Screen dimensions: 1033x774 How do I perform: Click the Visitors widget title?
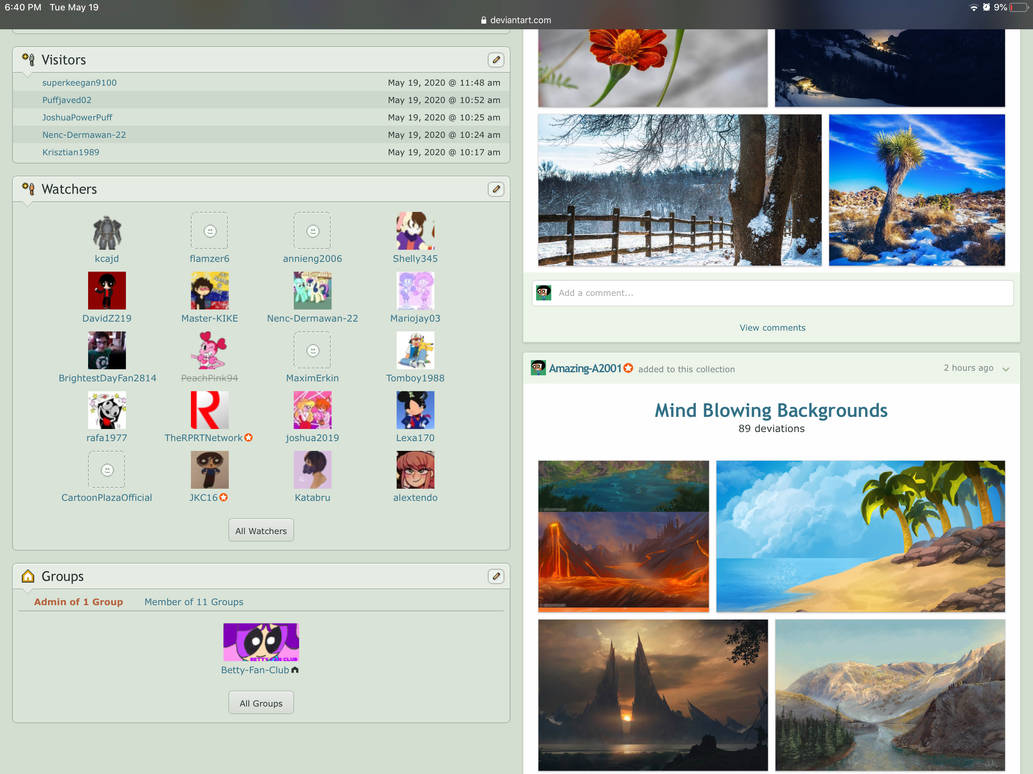point(64,60)
